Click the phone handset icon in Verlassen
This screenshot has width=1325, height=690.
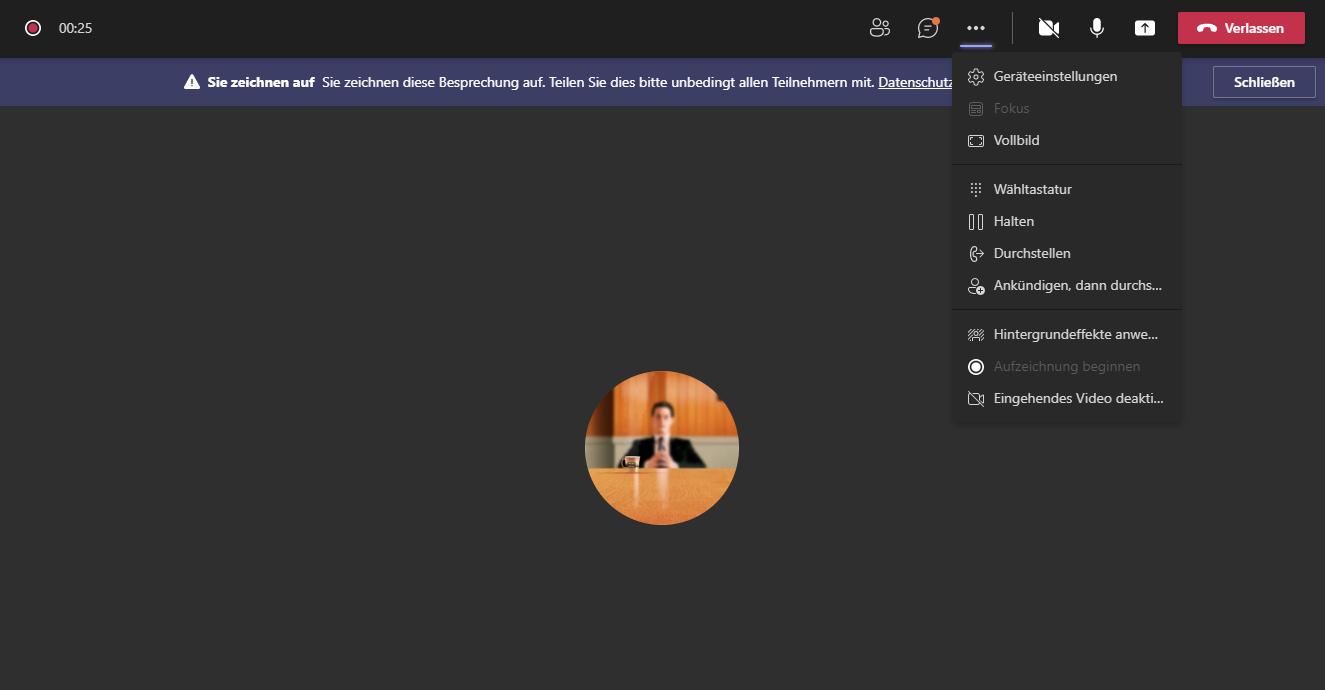(1207, 28)
